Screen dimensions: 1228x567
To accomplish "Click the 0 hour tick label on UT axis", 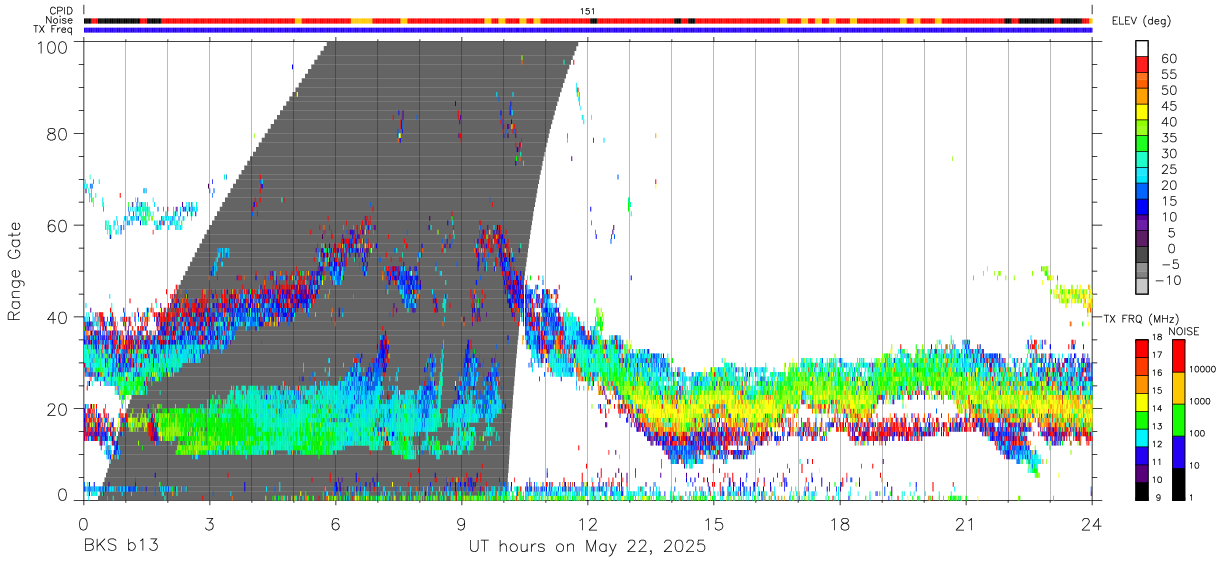I will 83,524.
